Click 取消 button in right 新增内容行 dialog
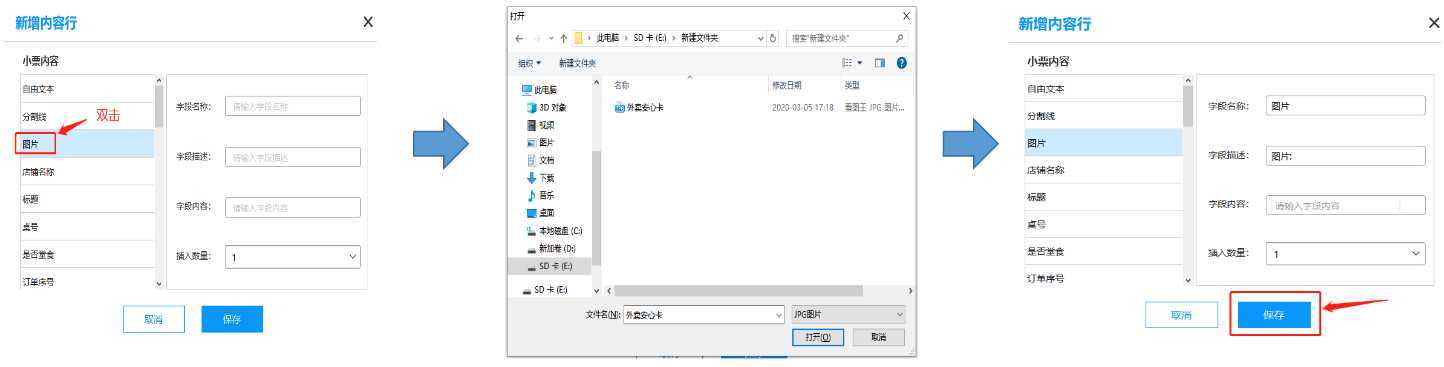Viewport: 1444px width, 367px height. coord(1181,315)
